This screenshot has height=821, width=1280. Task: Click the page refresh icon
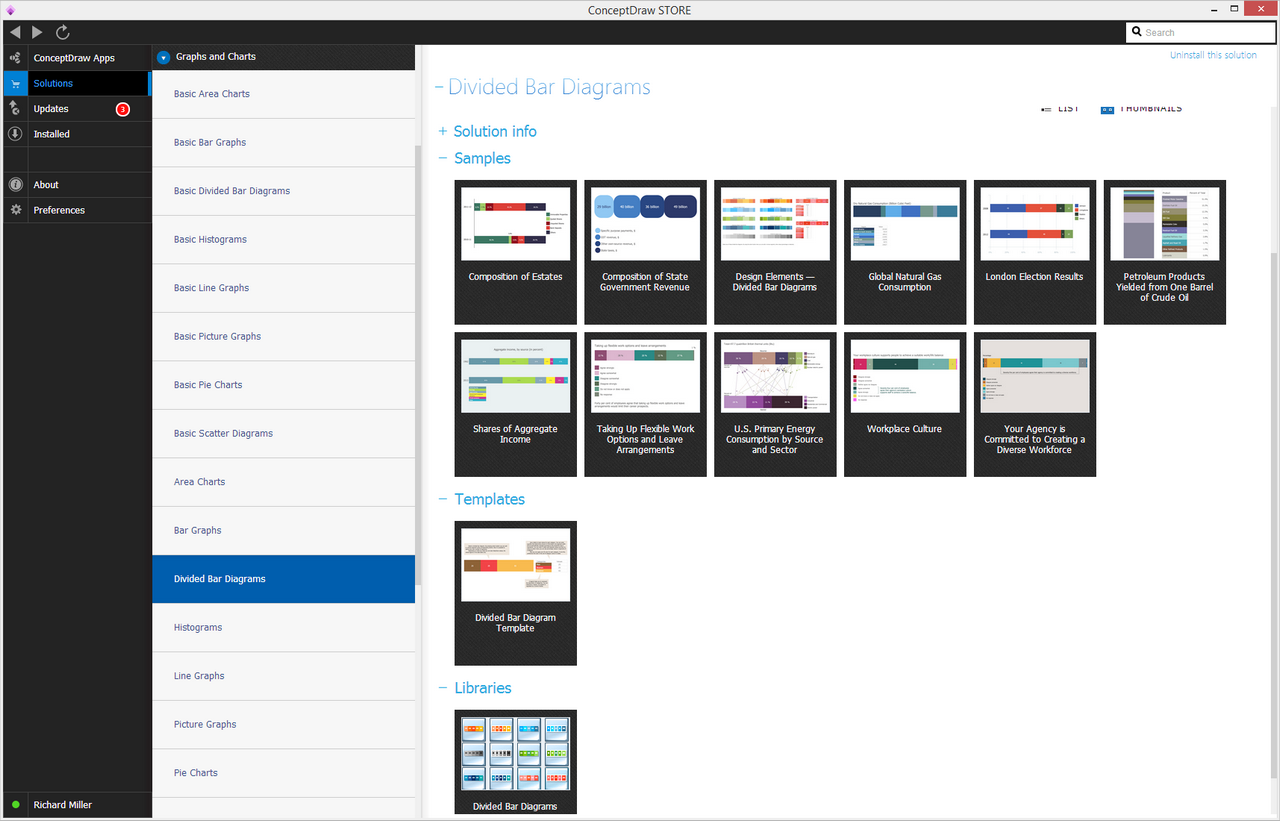62,31
